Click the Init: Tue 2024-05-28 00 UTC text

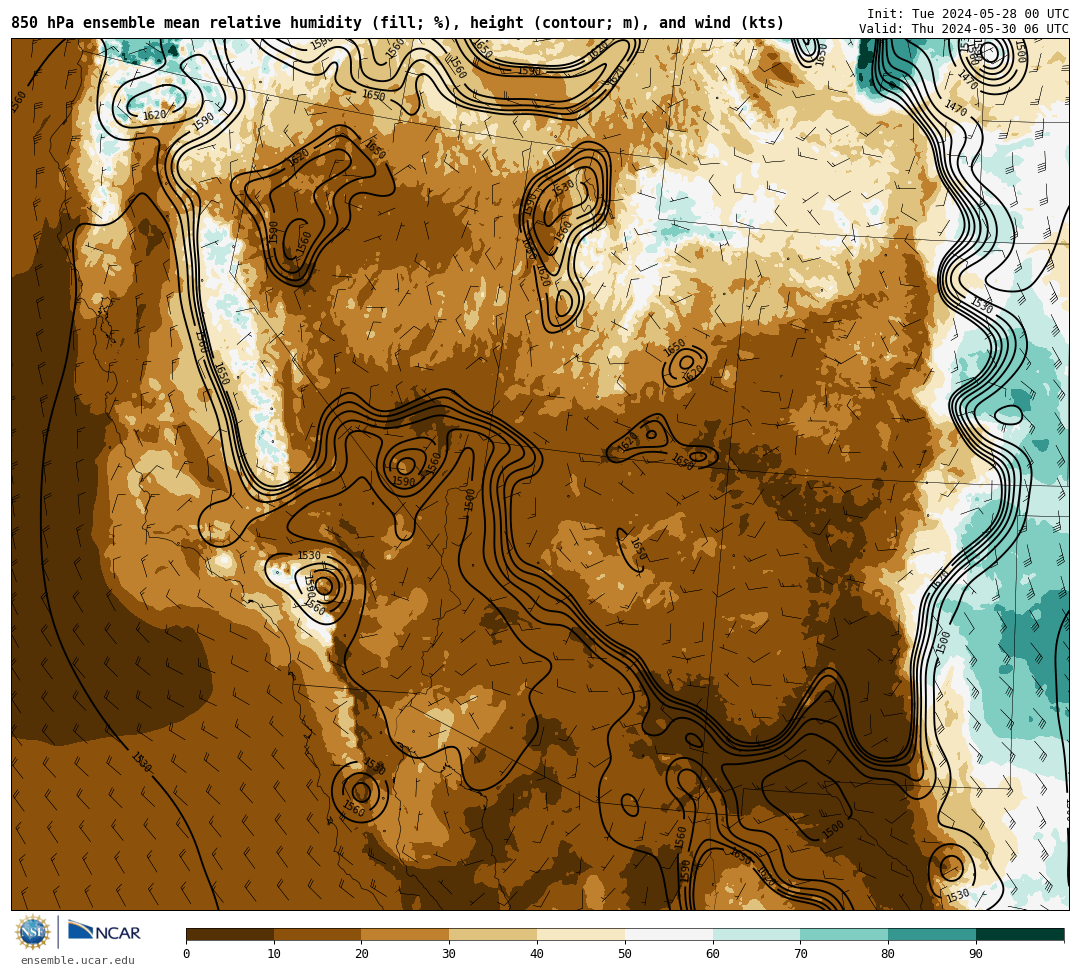pos(968,14)
